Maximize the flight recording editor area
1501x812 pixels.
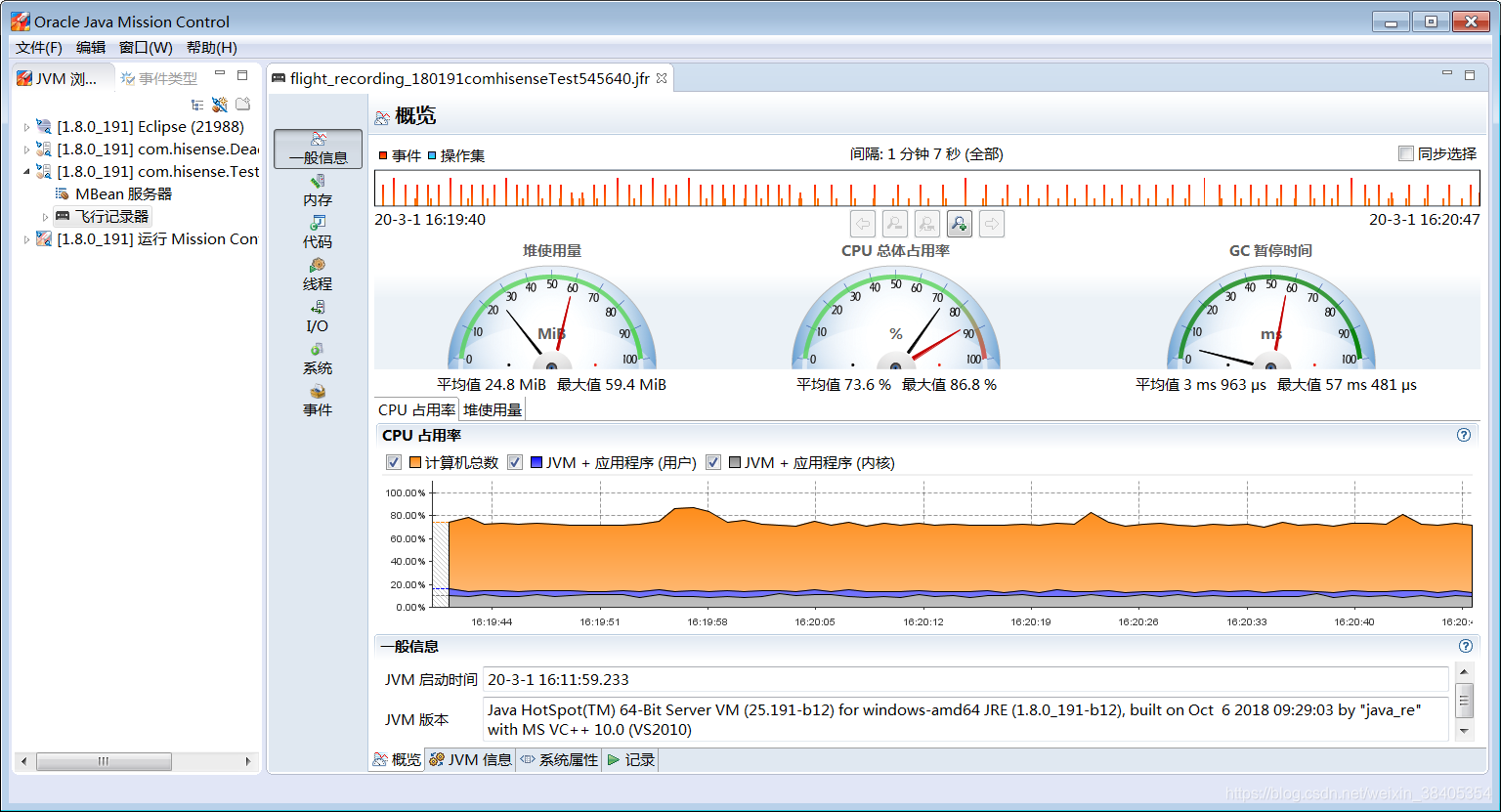pos(1470,74)
